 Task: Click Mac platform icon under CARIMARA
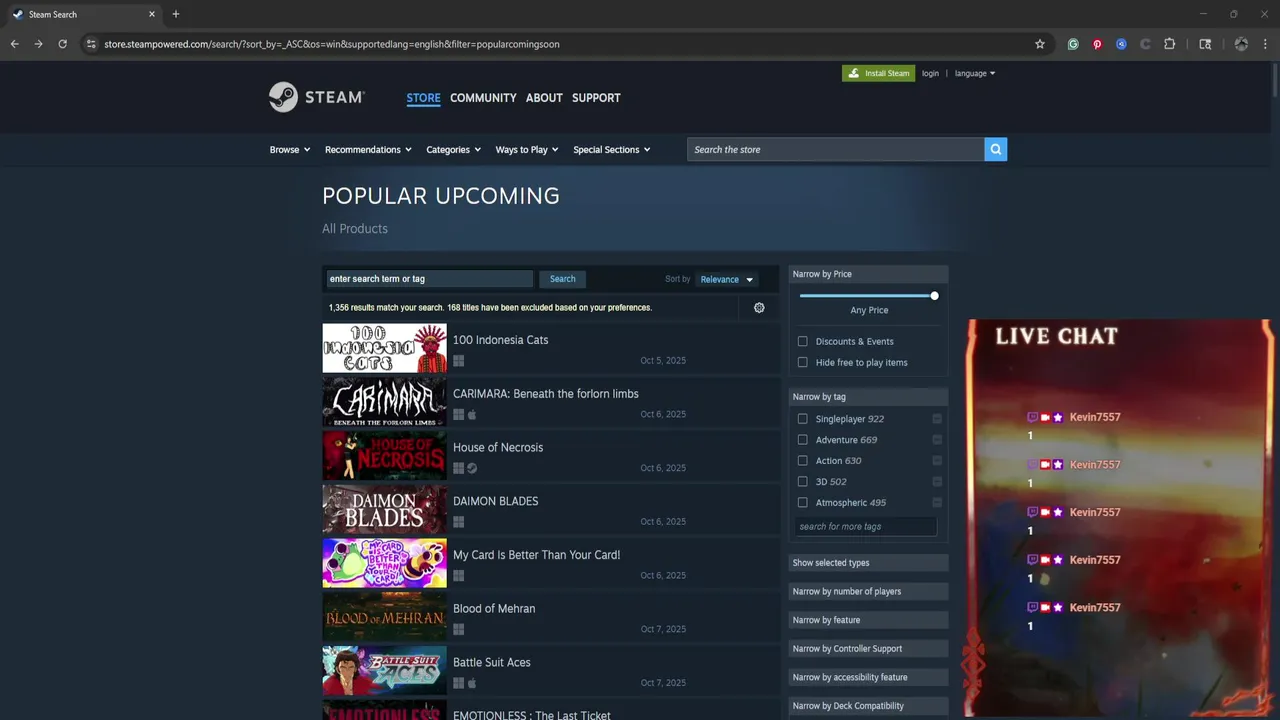(x=472, y=415)
